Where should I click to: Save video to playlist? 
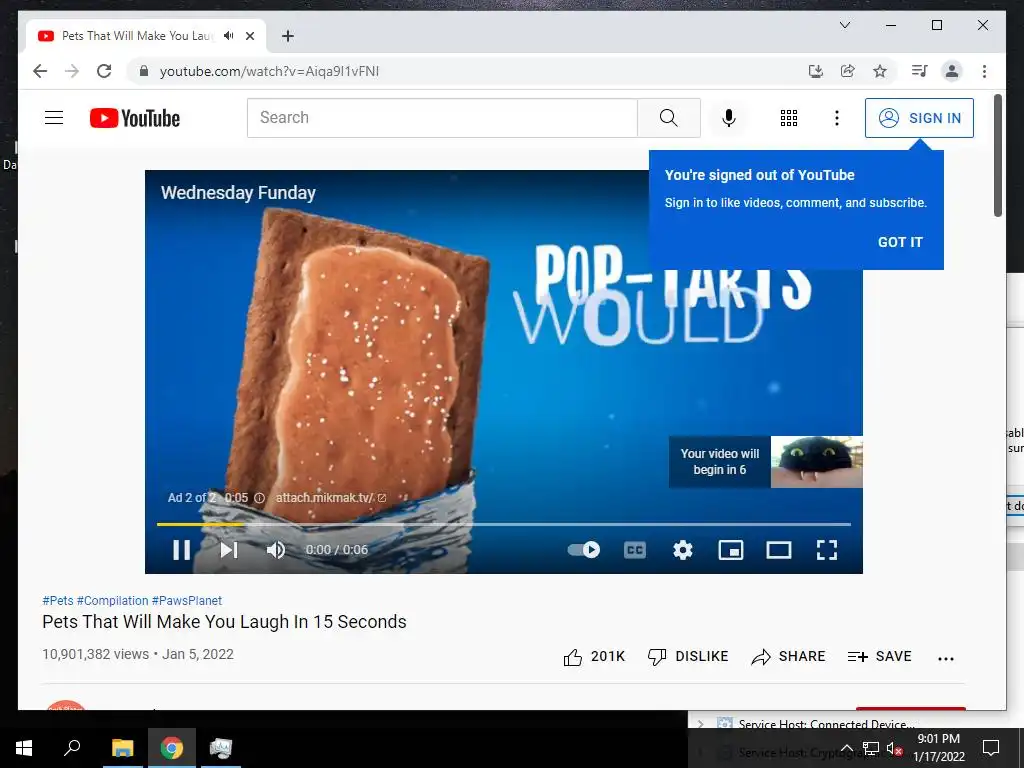pyautogui.click(x=879, y=656)
